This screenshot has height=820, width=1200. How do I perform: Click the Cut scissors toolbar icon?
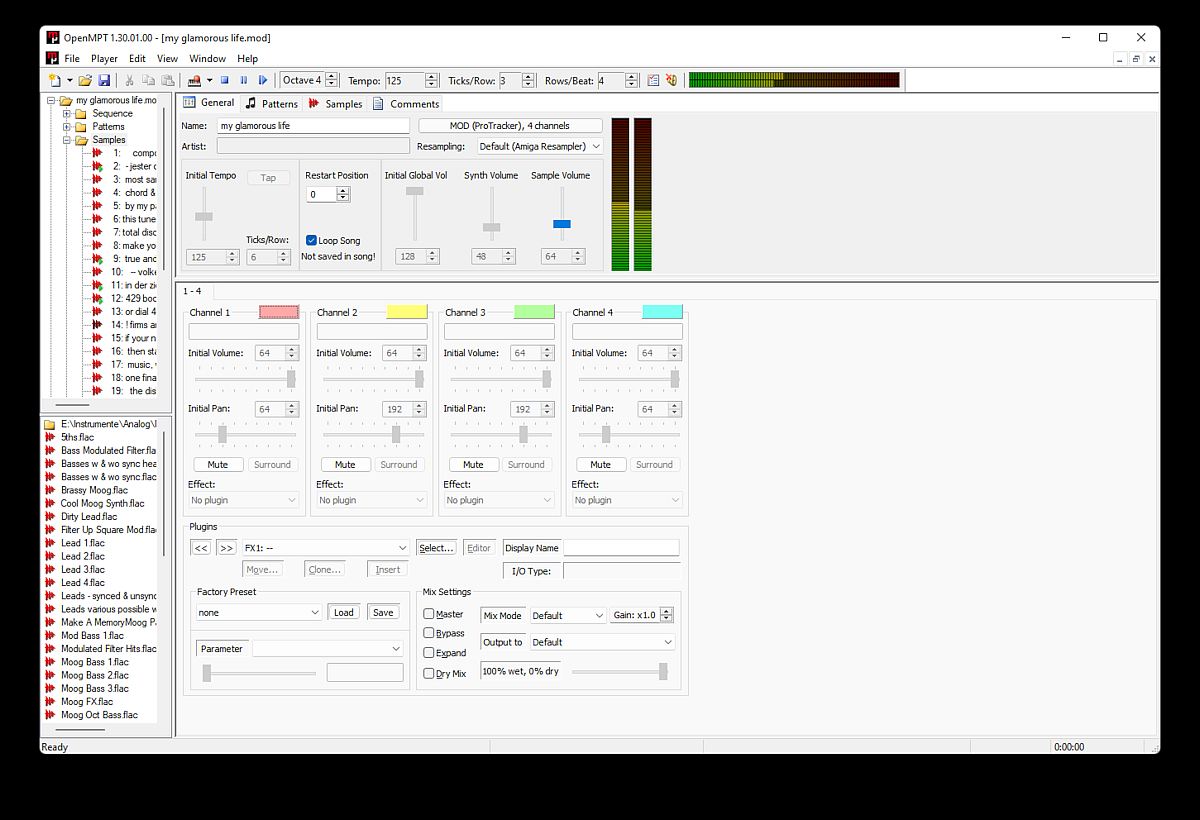pyautogui.click(x=129, y=80)
